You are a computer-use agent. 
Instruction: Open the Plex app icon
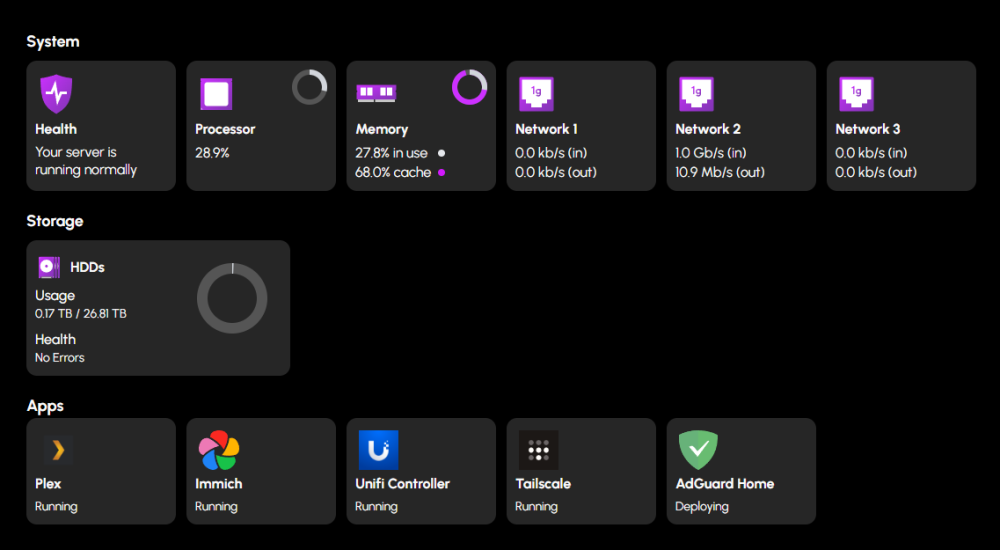pyautogui.click(x=57, y=450)
